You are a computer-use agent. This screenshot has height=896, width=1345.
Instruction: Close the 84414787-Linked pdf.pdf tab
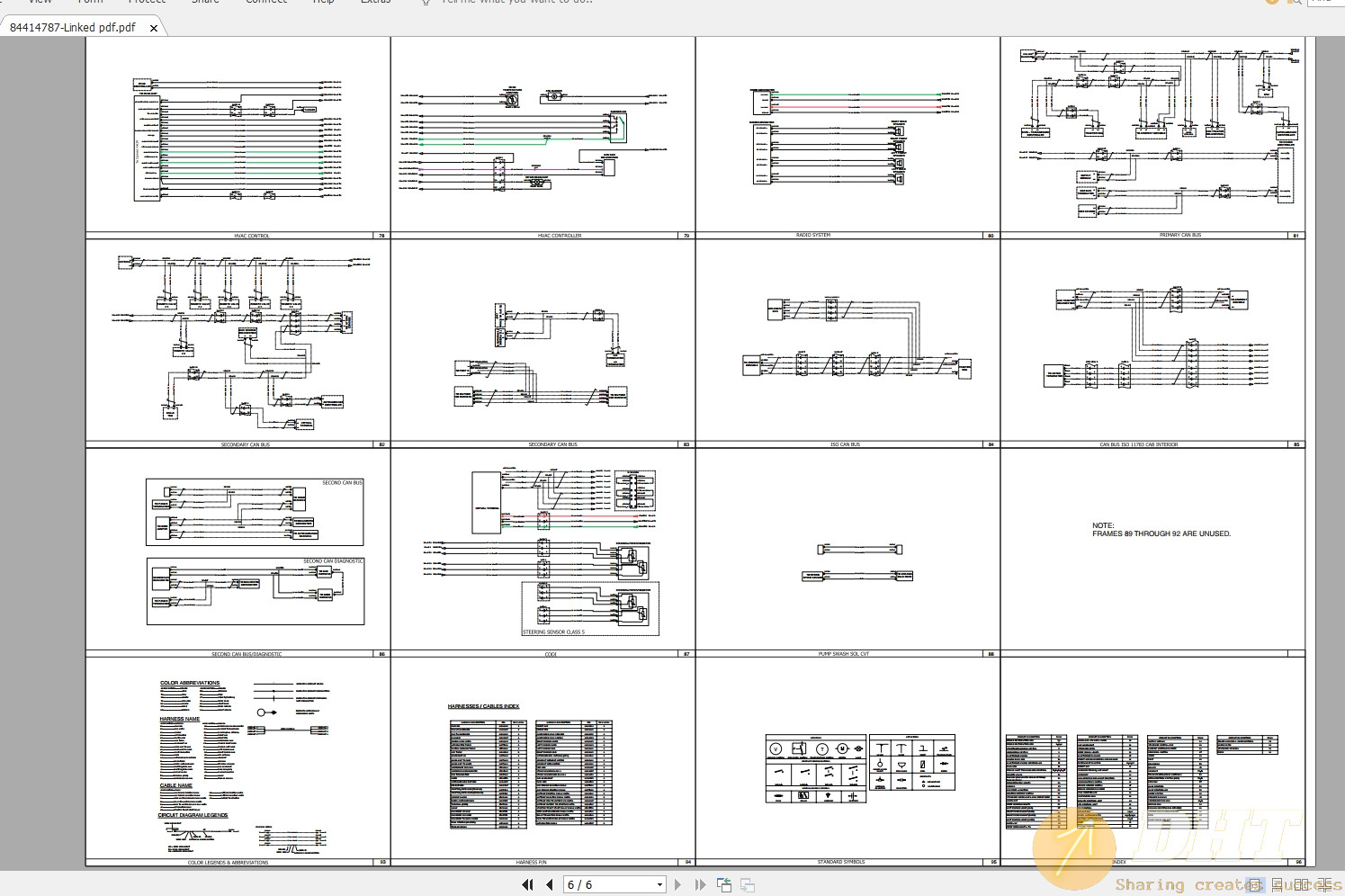pyautogui.click(x=154, y=28)
